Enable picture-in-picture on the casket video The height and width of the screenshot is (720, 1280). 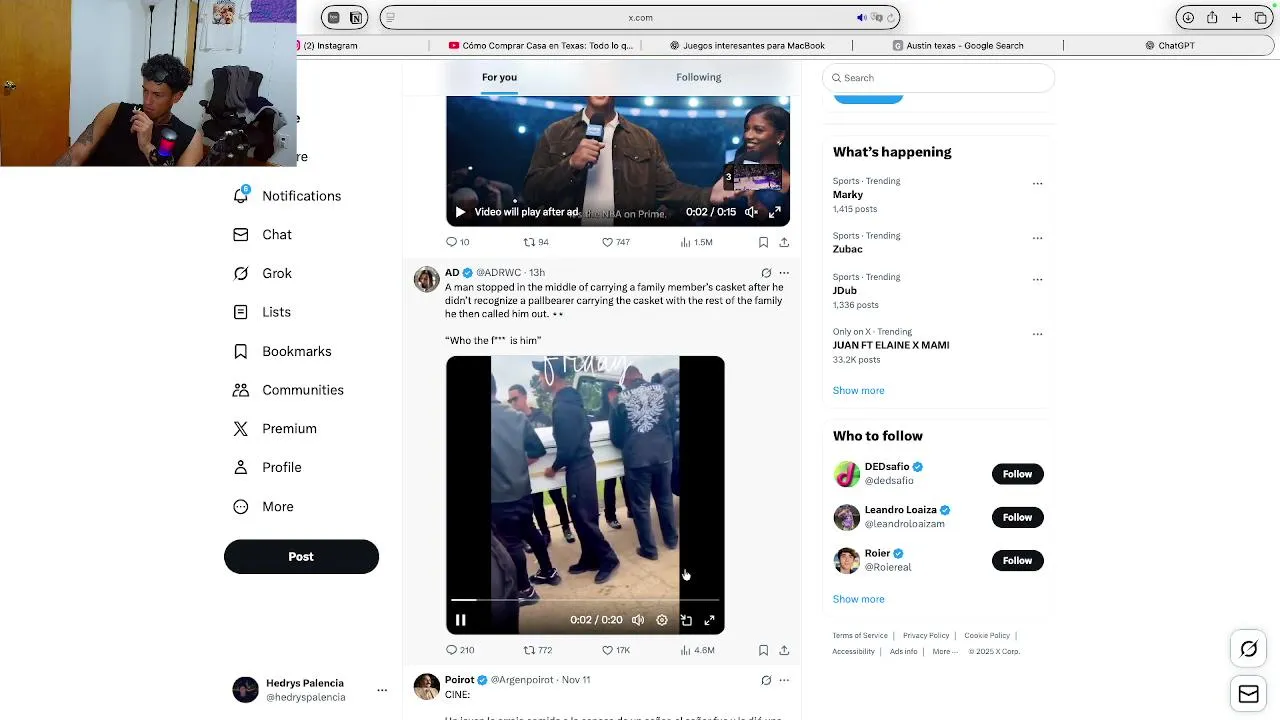[x=686, y=620]
